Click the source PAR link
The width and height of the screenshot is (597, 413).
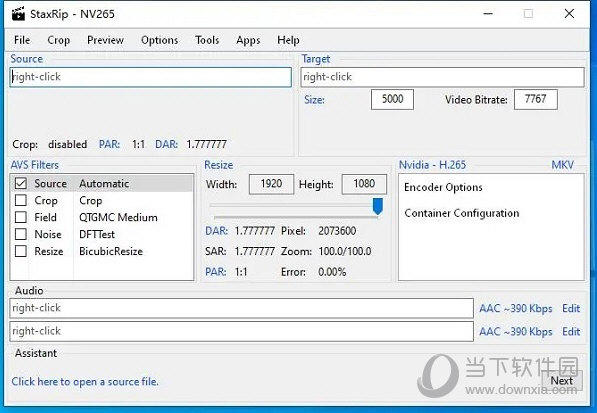tap(109, 144)
